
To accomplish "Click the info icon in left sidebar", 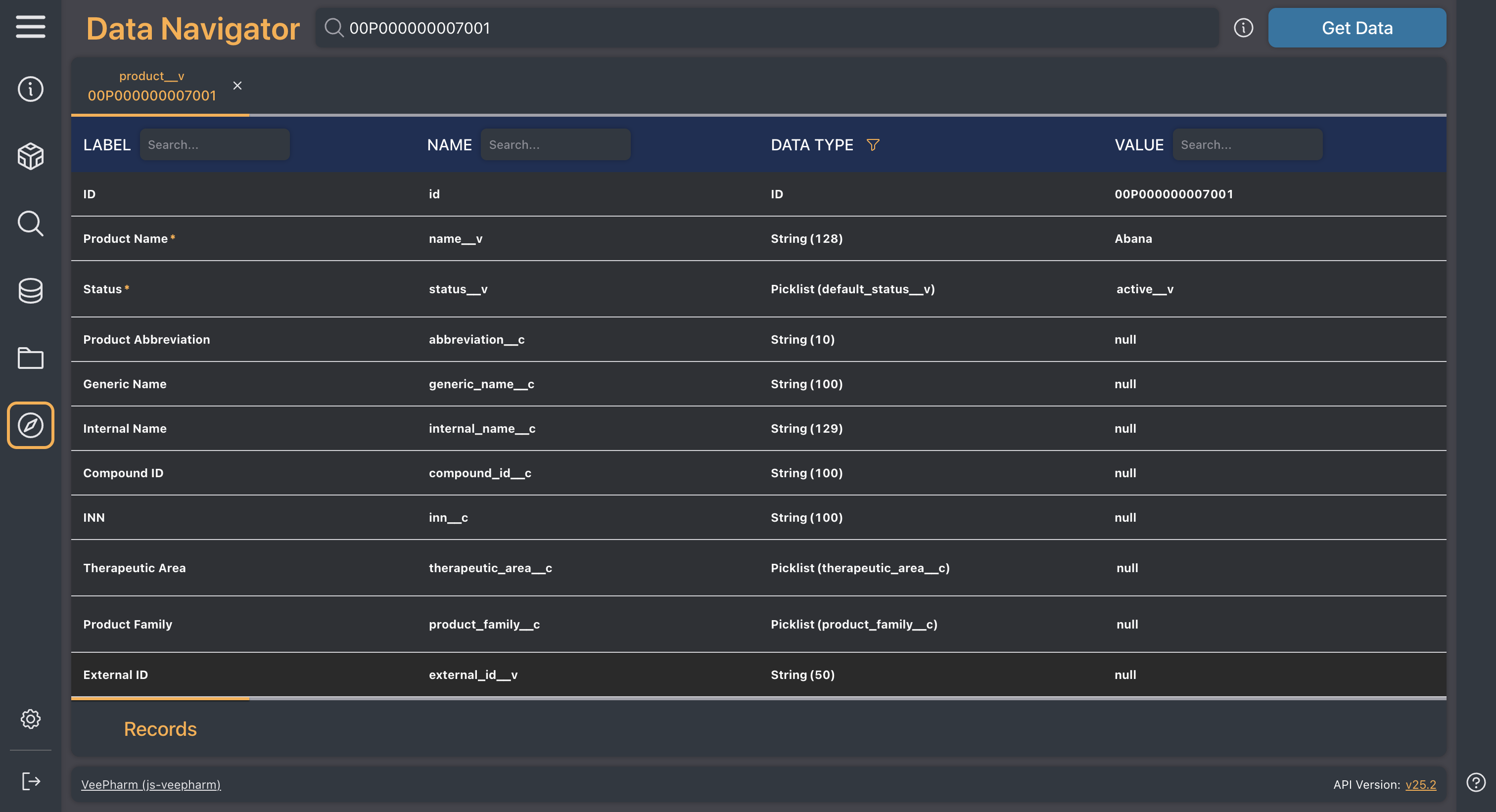I will [x=30, y=89].
